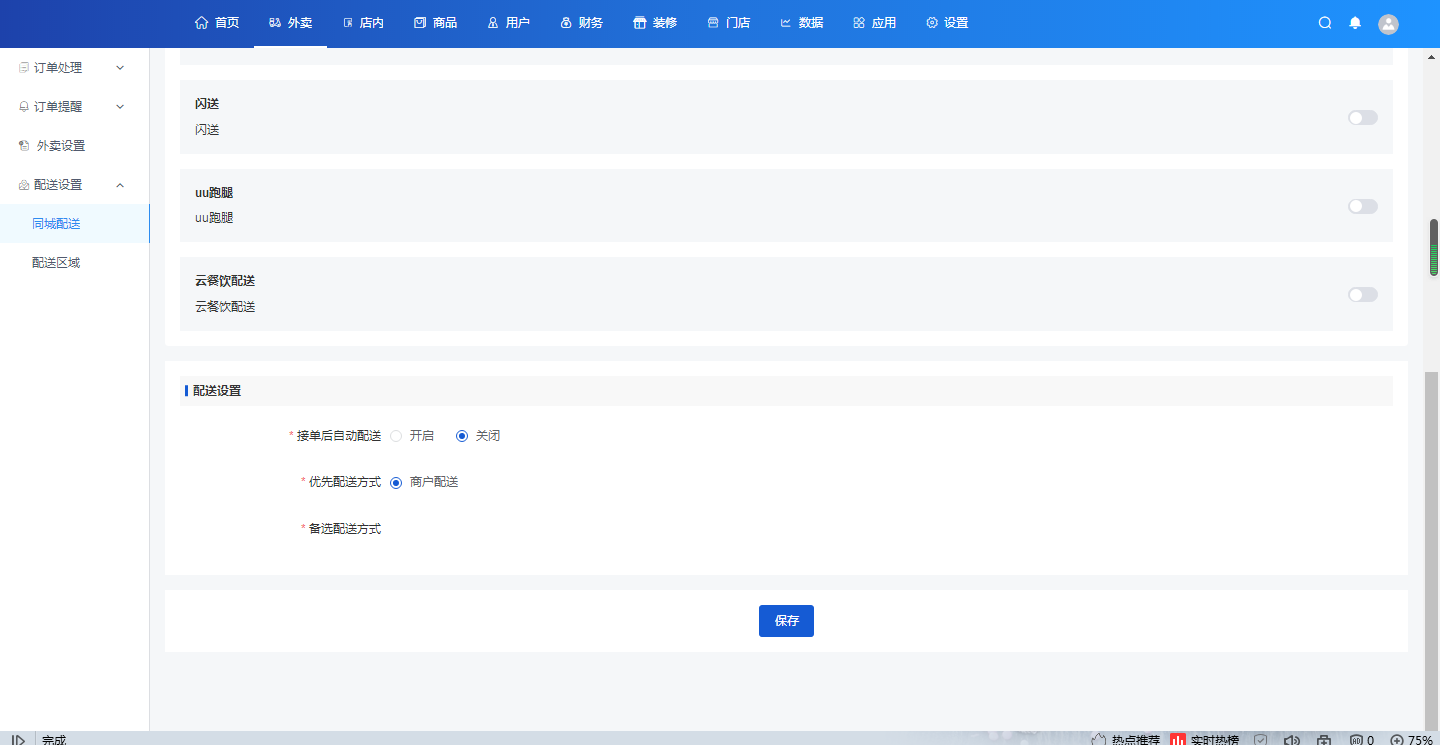This screenshot has width=1440, height=745.
Task: Click the 配送设置 sidebar icon
Action: (x=24, y=185)
